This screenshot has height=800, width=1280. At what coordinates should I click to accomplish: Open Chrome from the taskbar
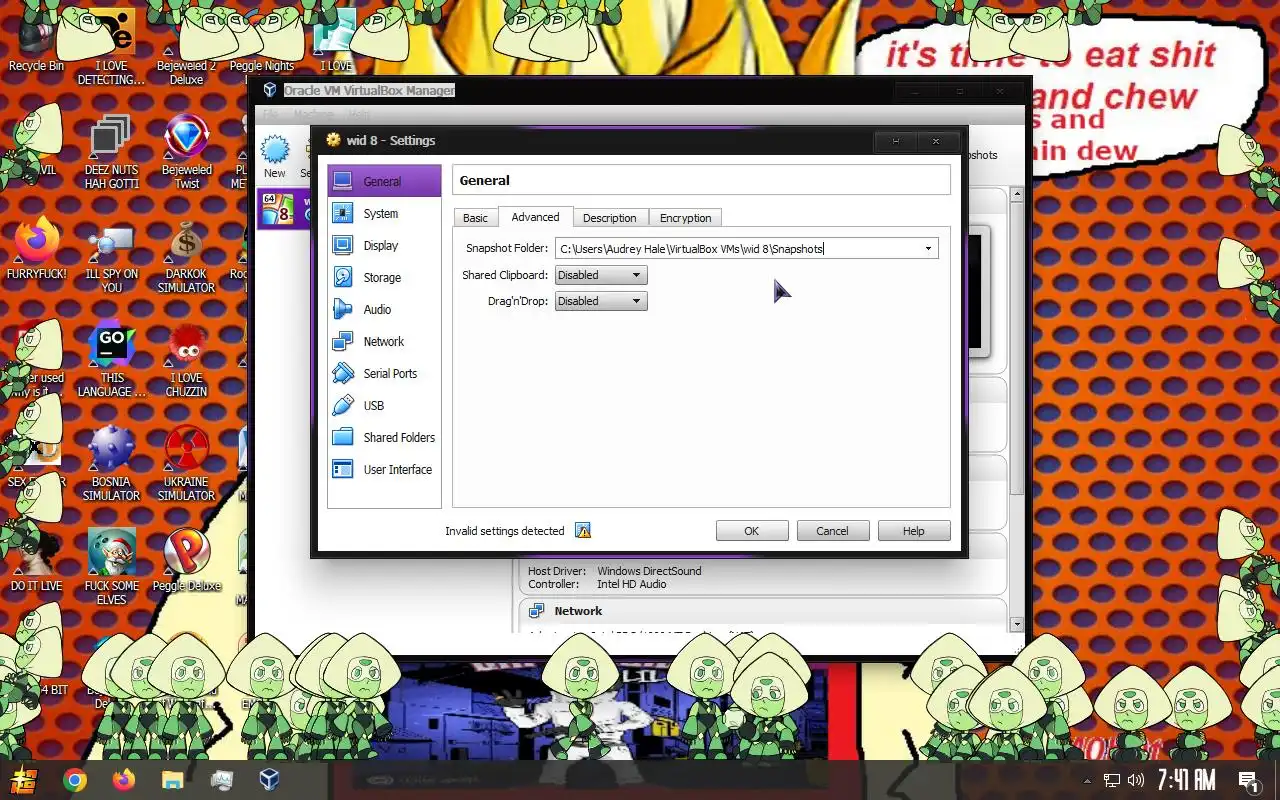75,780
